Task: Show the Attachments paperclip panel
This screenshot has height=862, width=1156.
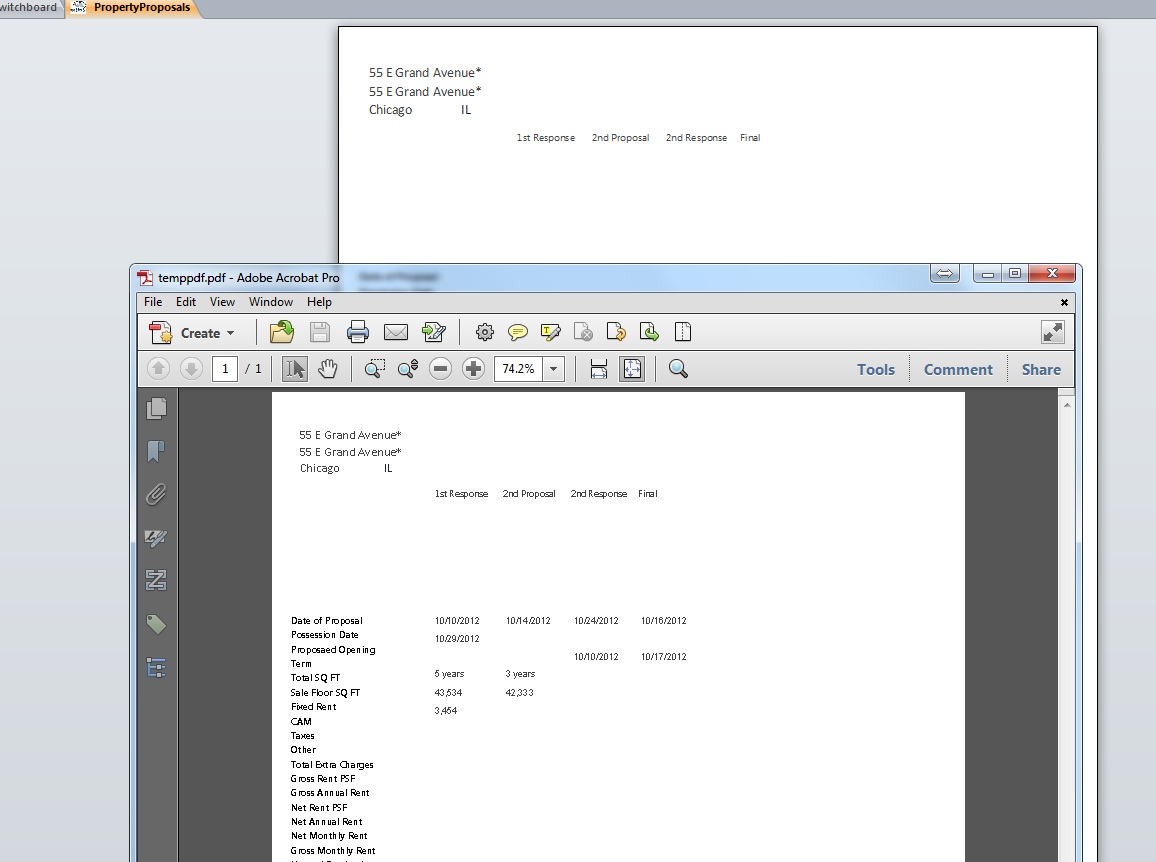Action: [156, 494]
